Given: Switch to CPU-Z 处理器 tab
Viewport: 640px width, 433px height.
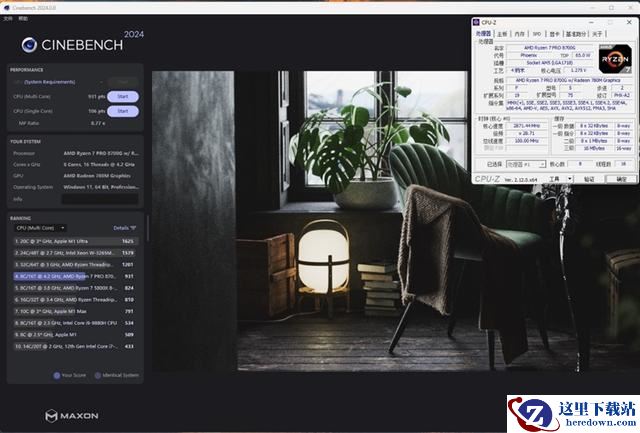Looking at the screenshot, I should point(483,34).
